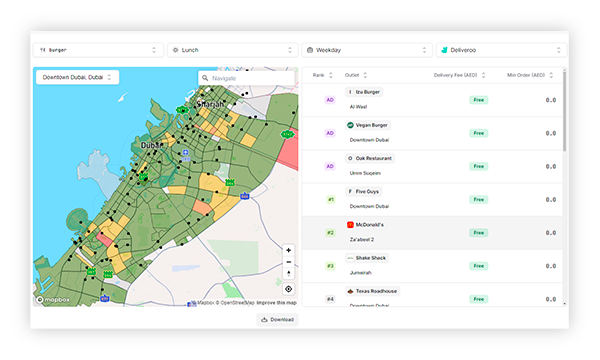600x360 pixels.
Task: Click the Improve this map link
Action: point(277,303)
